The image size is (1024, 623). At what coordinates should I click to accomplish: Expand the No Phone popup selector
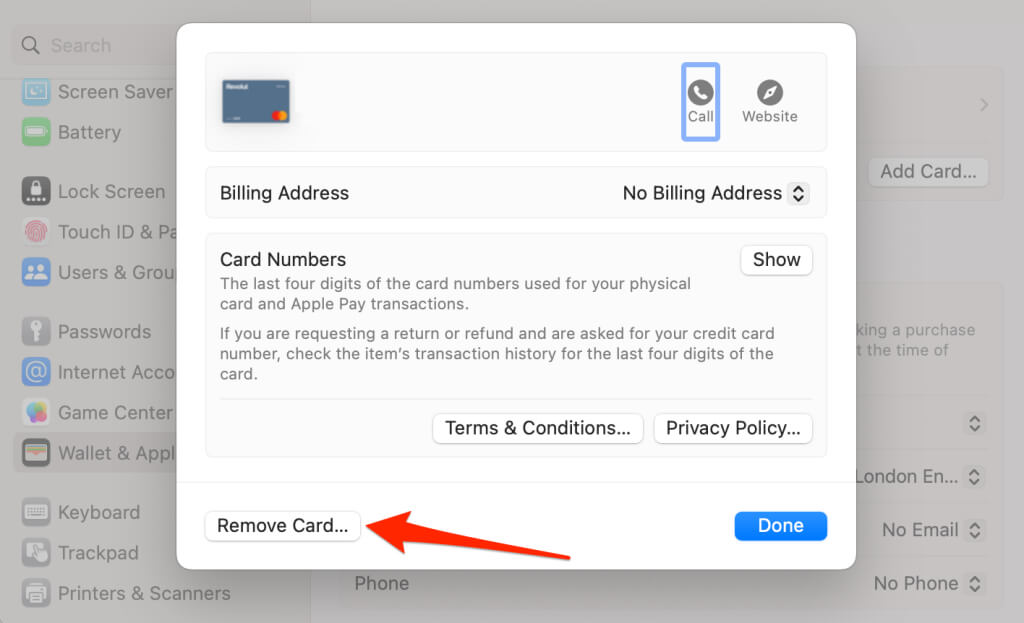click(929, 584)
